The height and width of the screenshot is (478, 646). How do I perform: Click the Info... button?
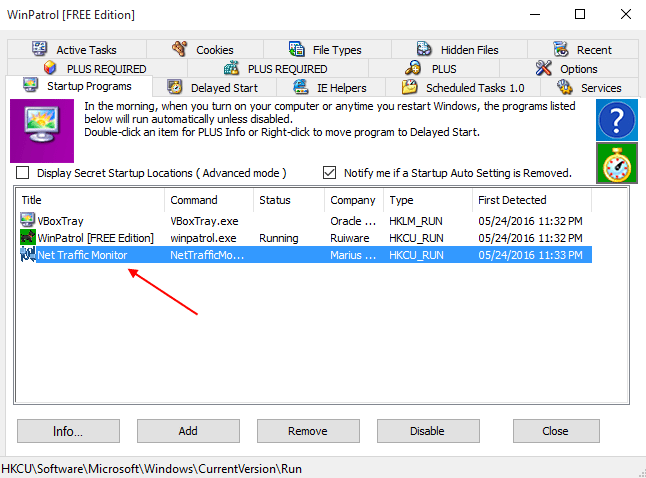(68, 431)
